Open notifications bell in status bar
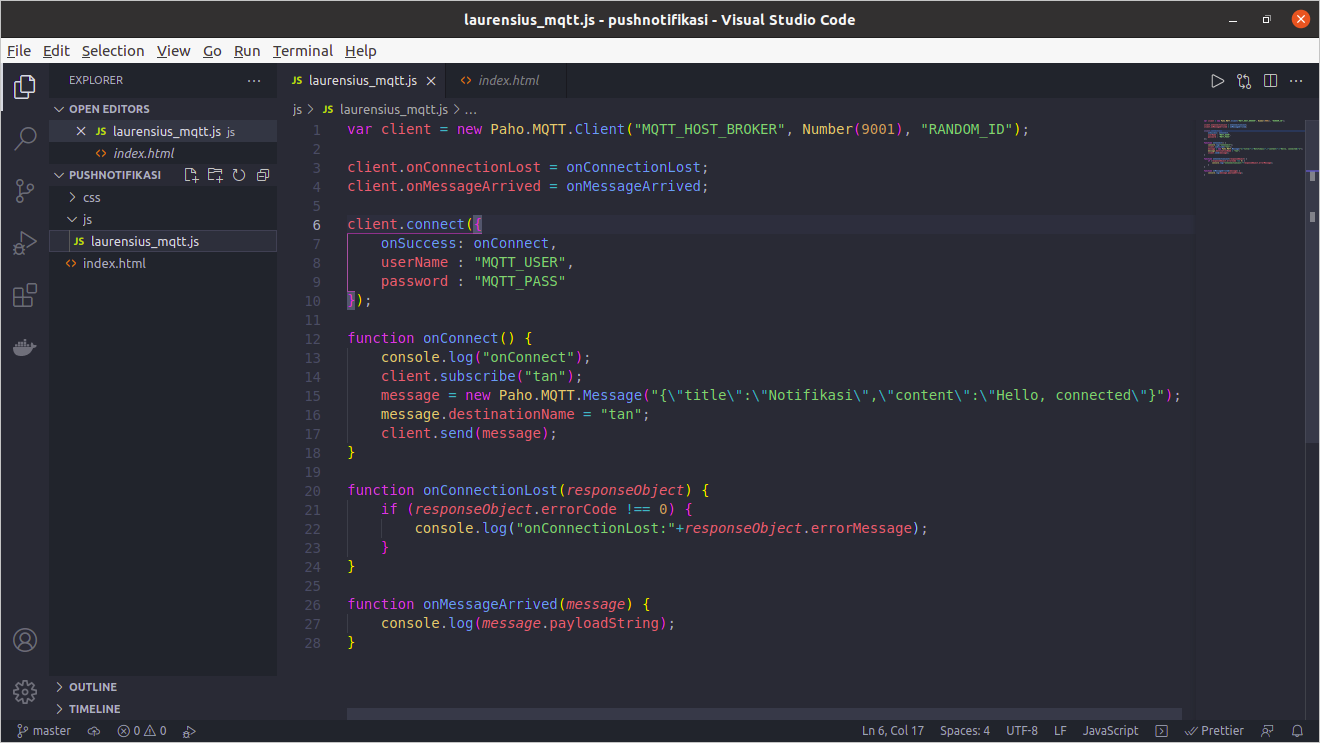Screen dimensions: 1320x743 coord(1298,731)
